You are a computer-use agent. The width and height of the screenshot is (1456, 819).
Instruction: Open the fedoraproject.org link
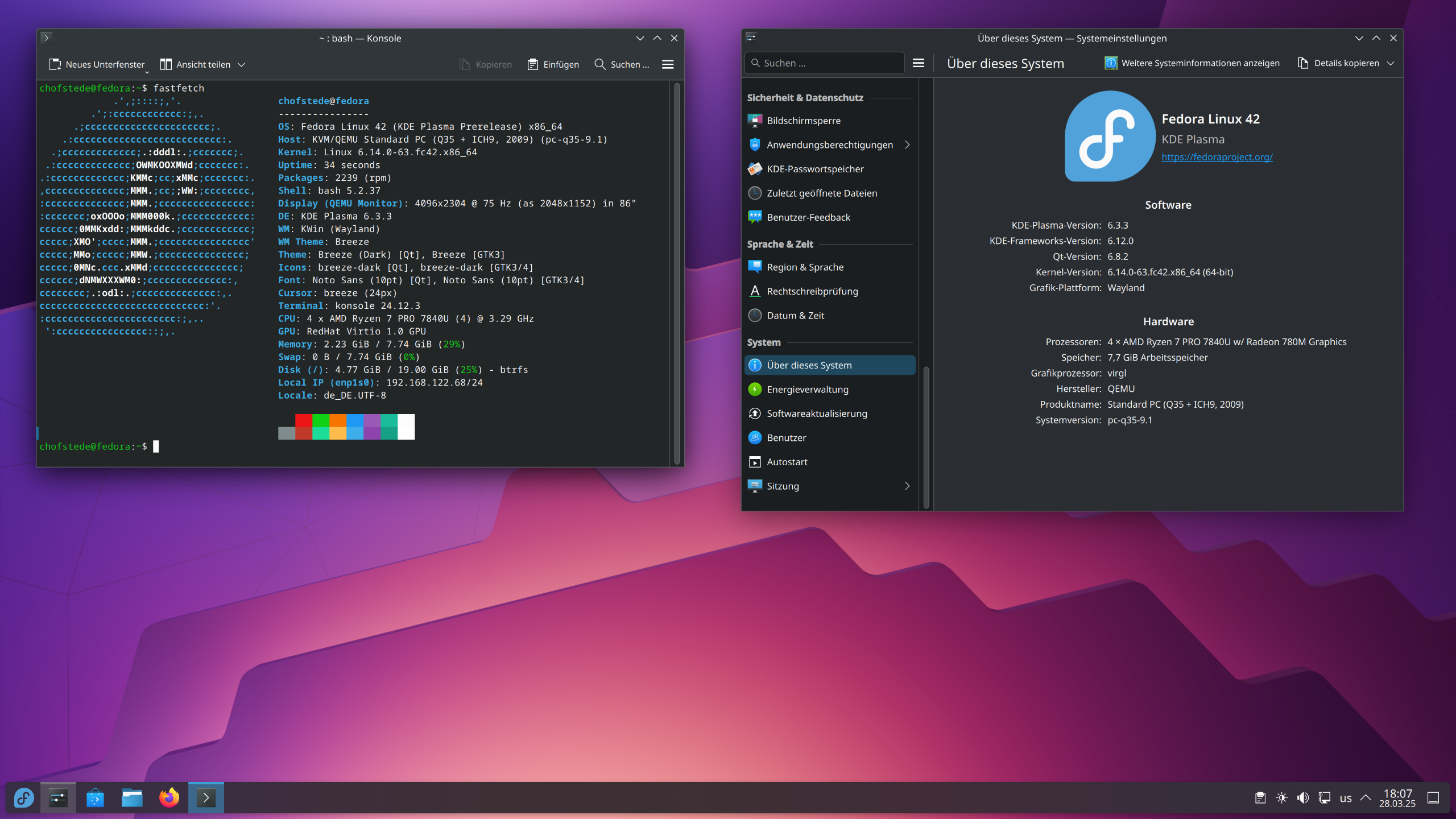click(1217, 157)
